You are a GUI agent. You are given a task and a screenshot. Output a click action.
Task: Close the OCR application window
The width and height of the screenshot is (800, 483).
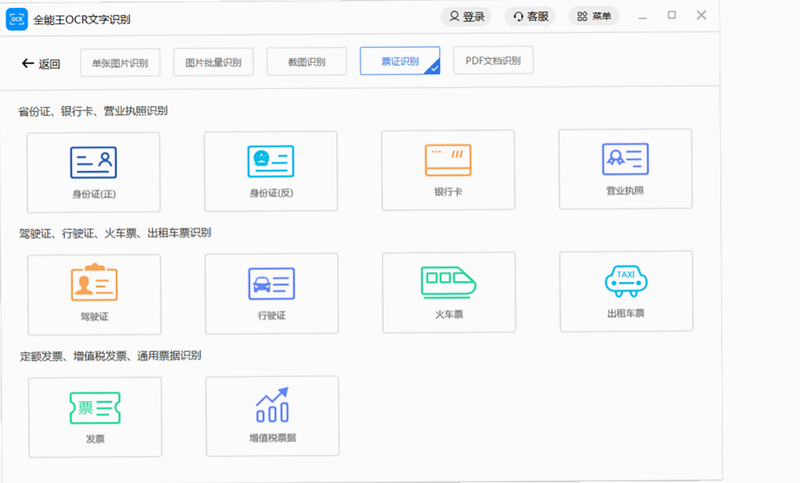(x=702, y=15)
